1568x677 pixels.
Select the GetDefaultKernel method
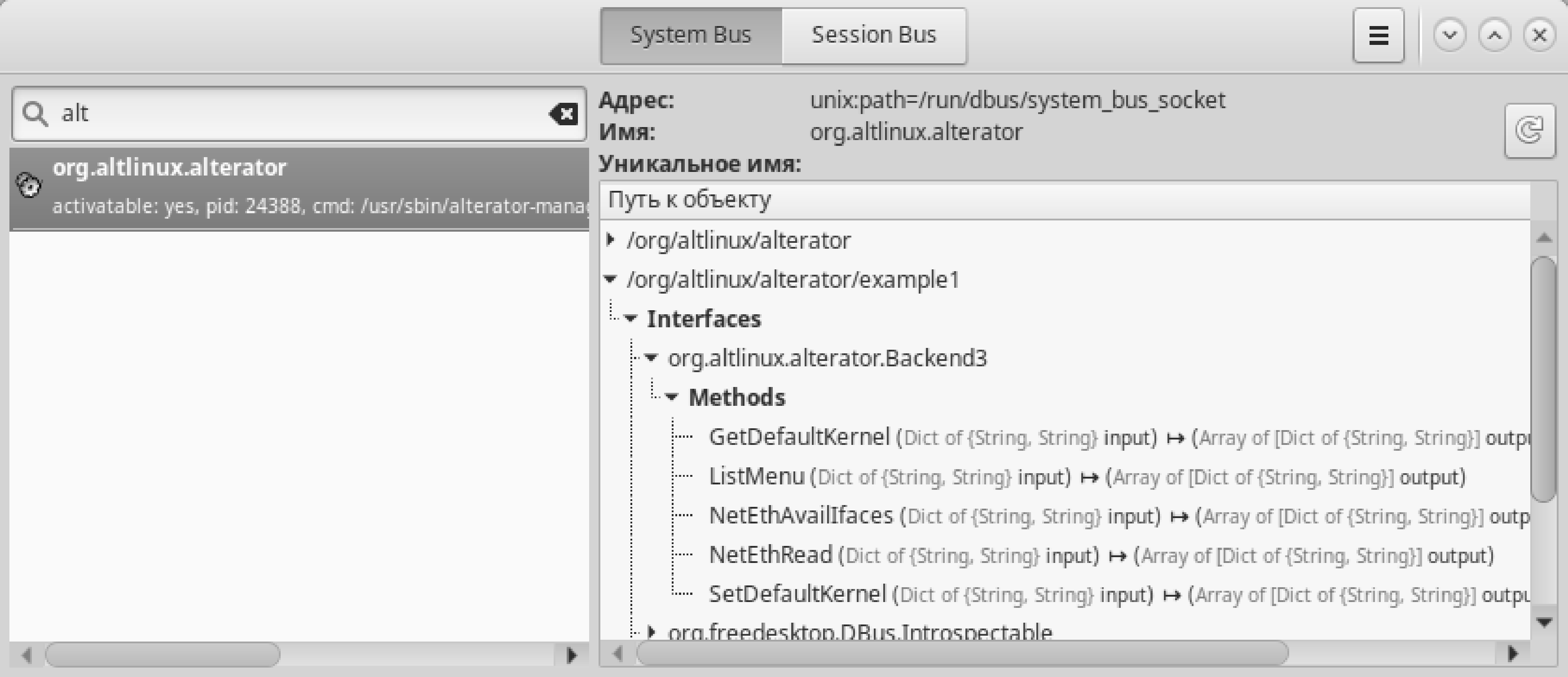click(x=799, y=437)
